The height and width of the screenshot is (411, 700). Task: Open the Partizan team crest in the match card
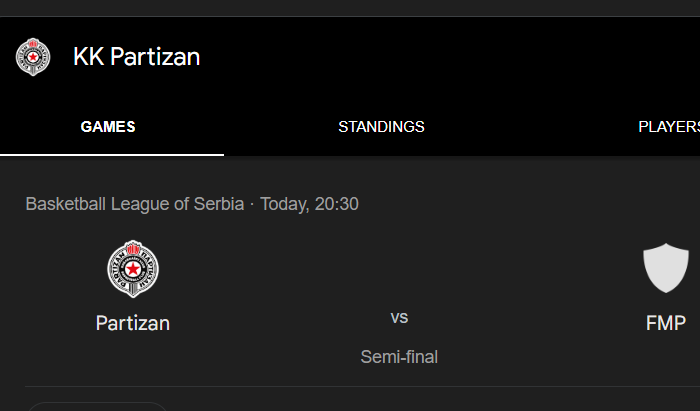[x=133, y=269]
